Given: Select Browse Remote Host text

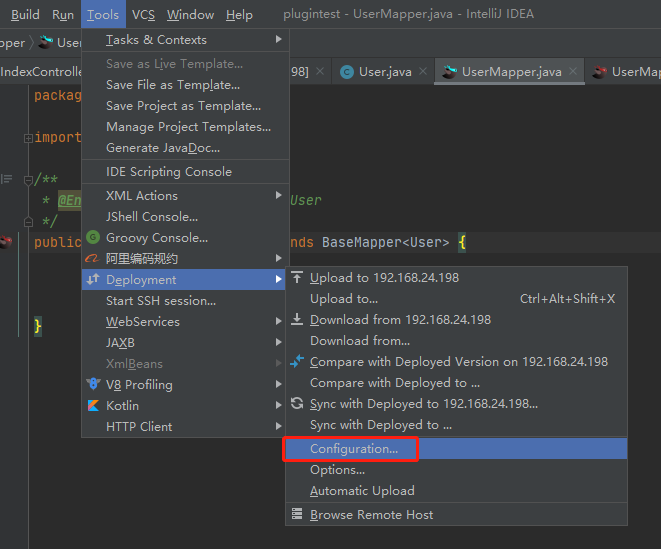Looking at the screenshot, I should click(x=371, y=515).
